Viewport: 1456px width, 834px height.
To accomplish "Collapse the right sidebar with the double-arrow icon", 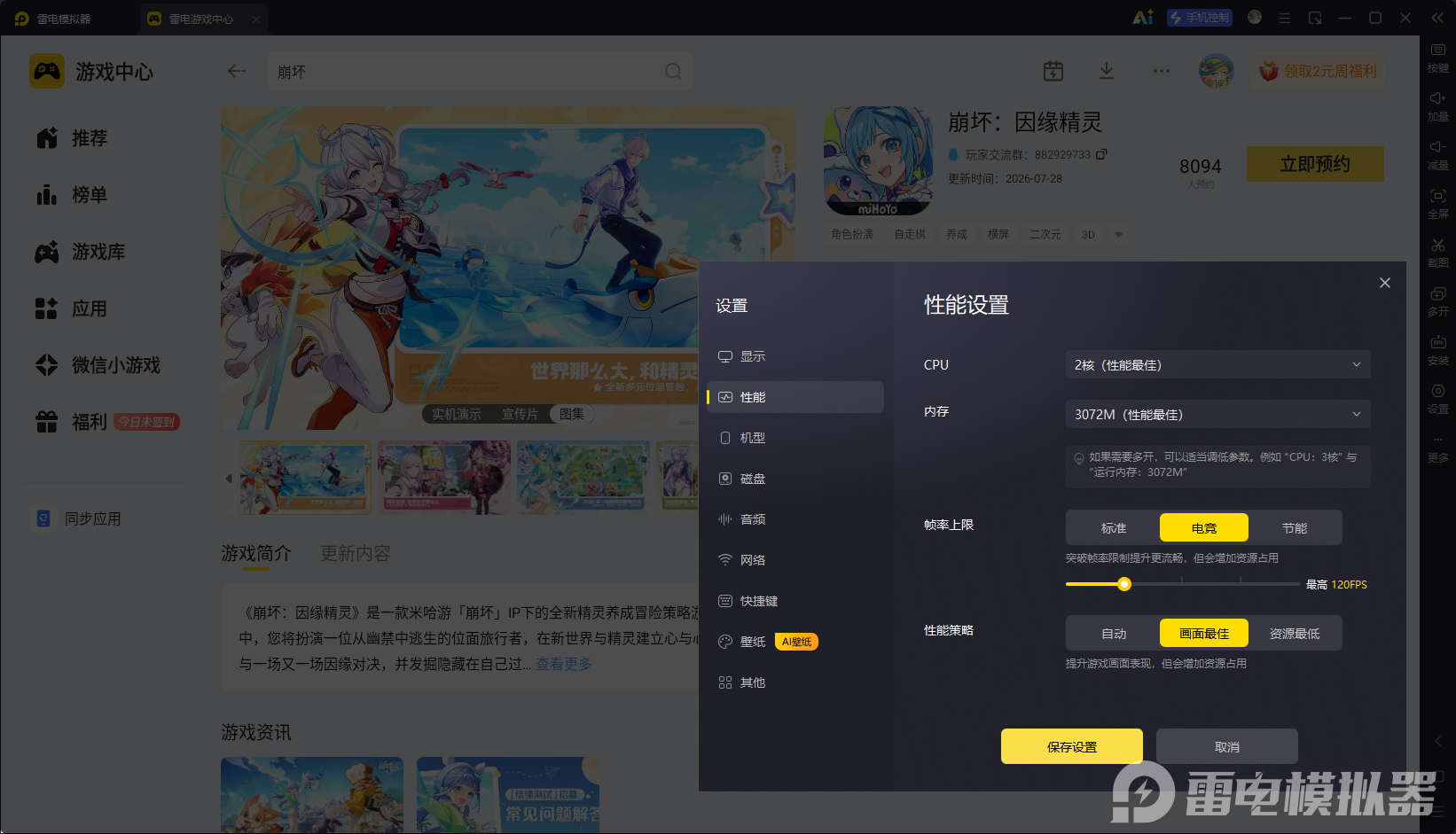I will tap(1437, 18).
